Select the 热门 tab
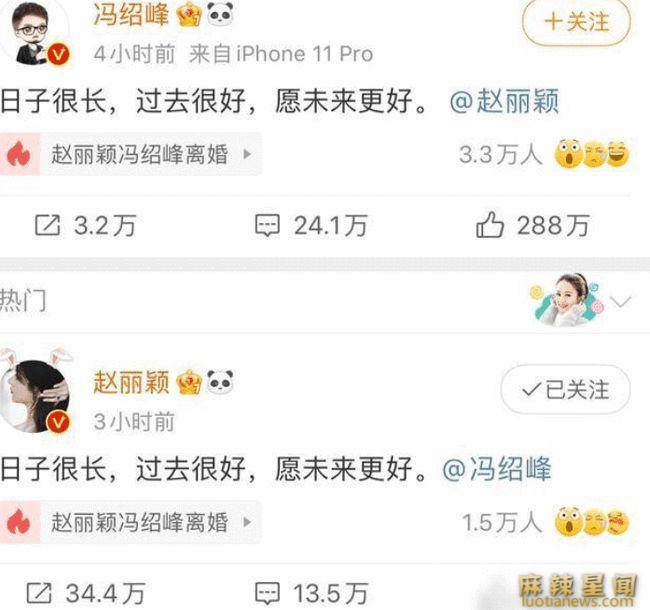The image size is (650, 610). (23, 300)
